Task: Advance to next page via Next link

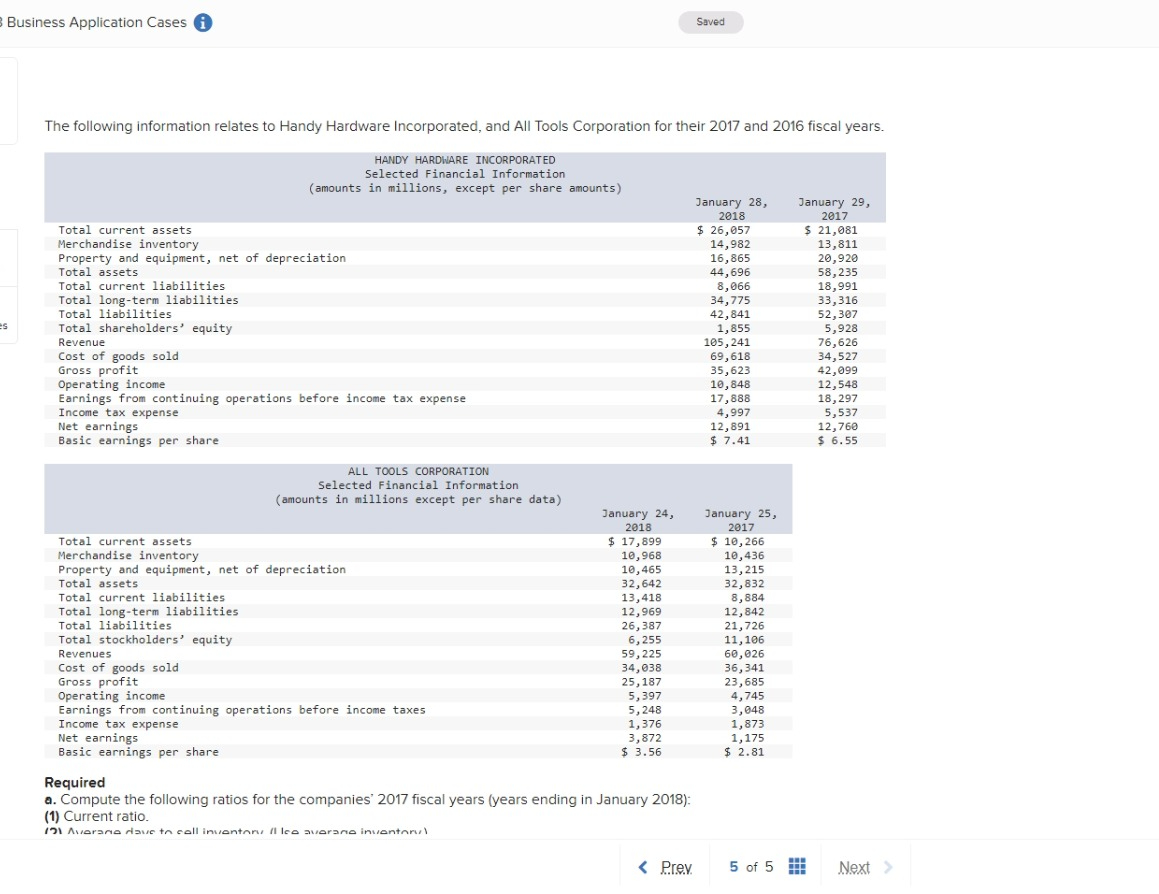Action: pyautogui.click(x=854, y=867)
